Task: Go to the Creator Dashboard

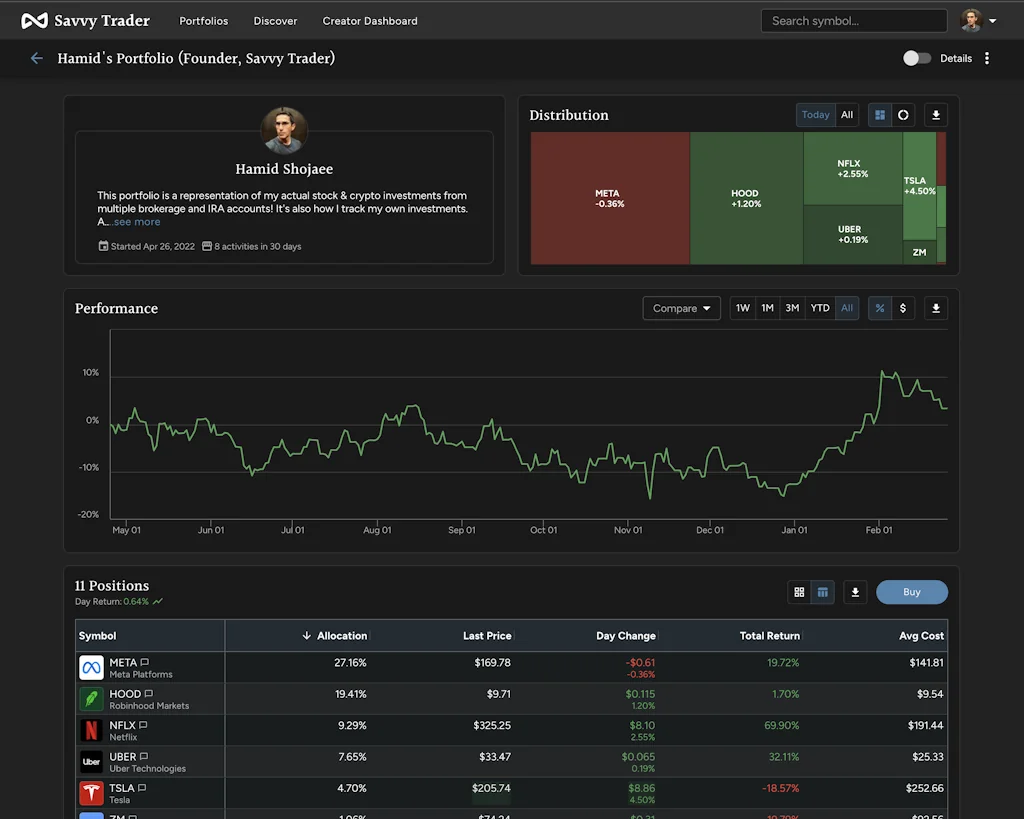Action: pos(369,21)
